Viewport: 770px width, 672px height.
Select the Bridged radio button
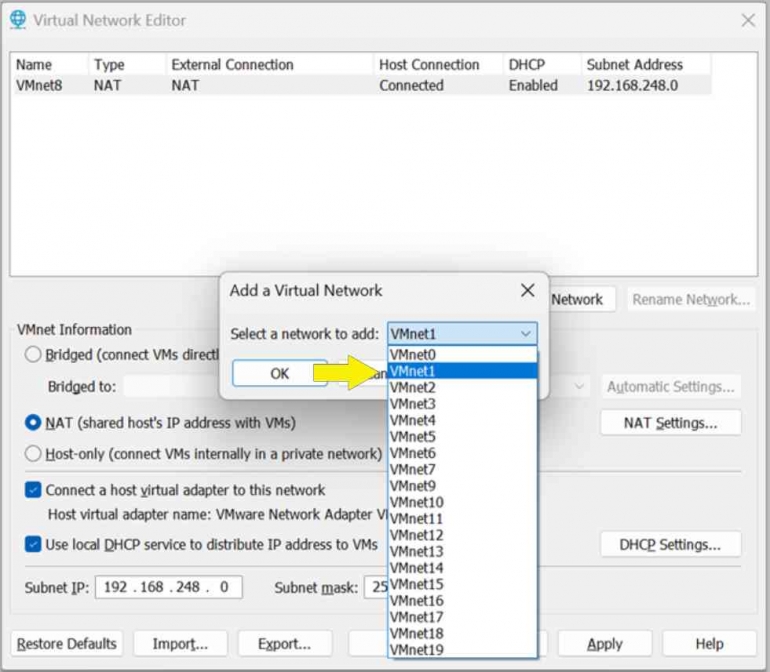point(34,354)
